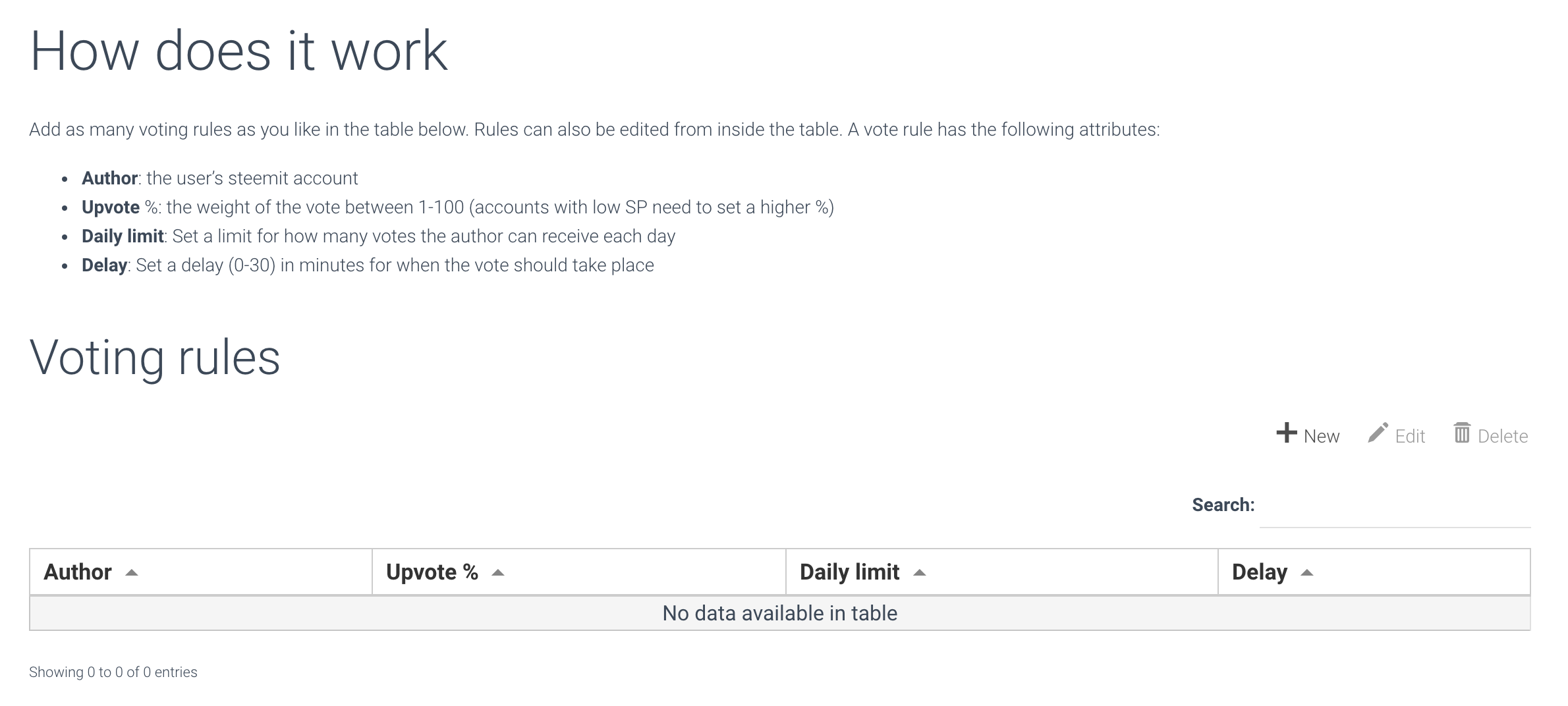Sort table by Author column header
Screen dimensions: 1568x706
click(78, 572)
